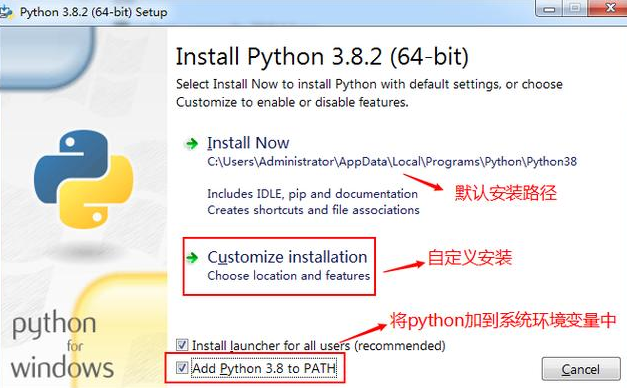Screen dimensions: 627x388
Task: Click the red 自定义安装 annotation text
Action: pos(470,258)
